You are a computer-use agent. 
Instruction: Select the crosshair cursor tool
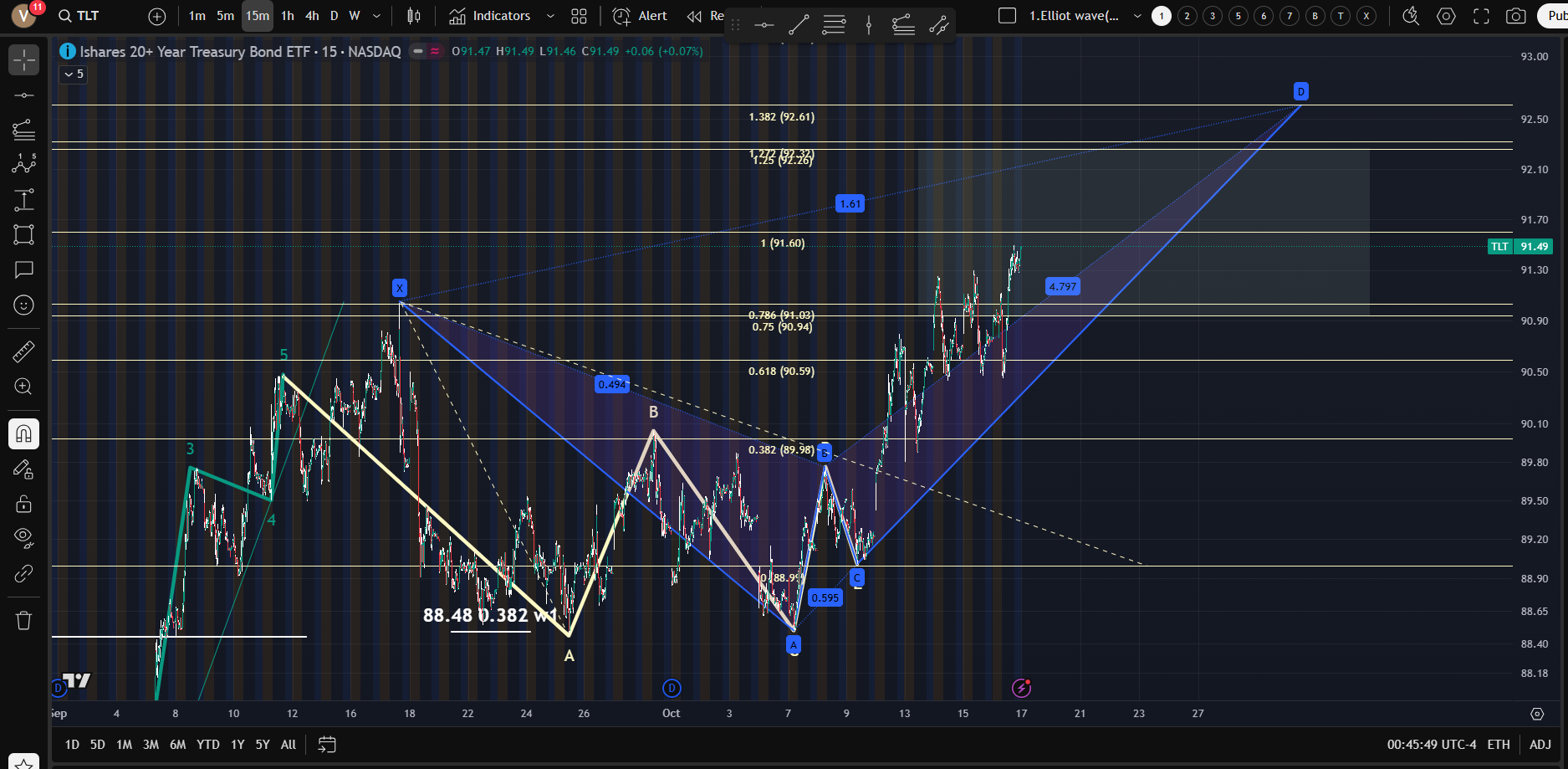pos(23,60)
